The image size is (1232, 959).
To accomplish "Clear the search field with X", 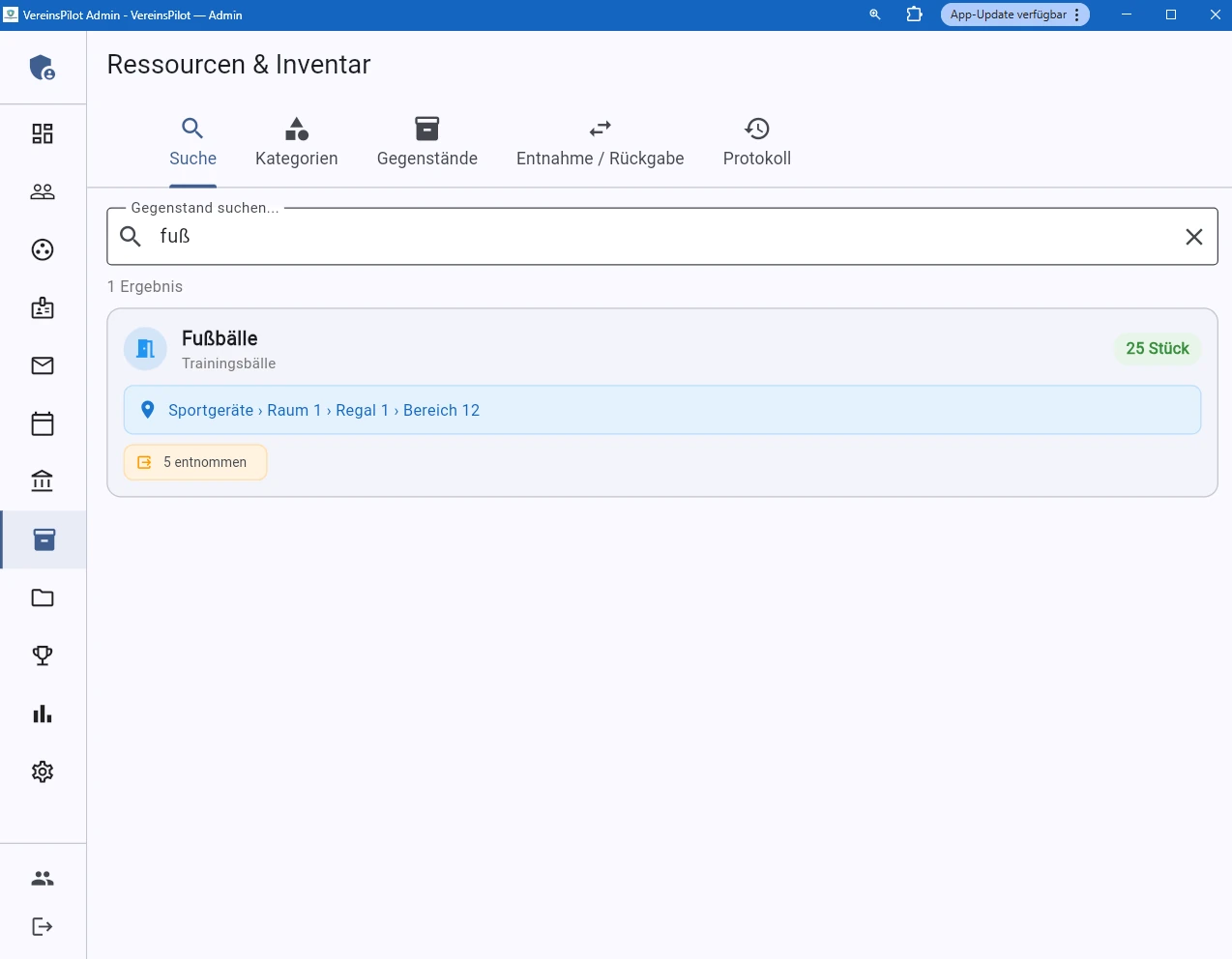I will [1193, 237].
